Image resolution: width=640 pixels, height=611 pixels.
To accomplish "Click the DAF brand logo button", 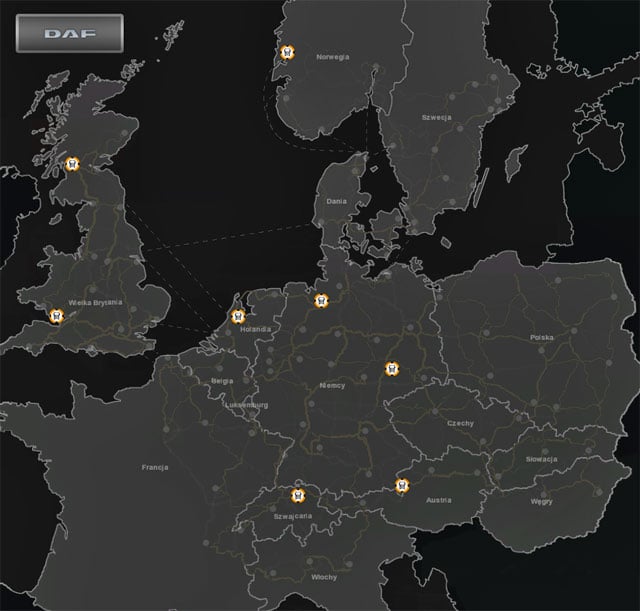I will click(x=69, y=33).
